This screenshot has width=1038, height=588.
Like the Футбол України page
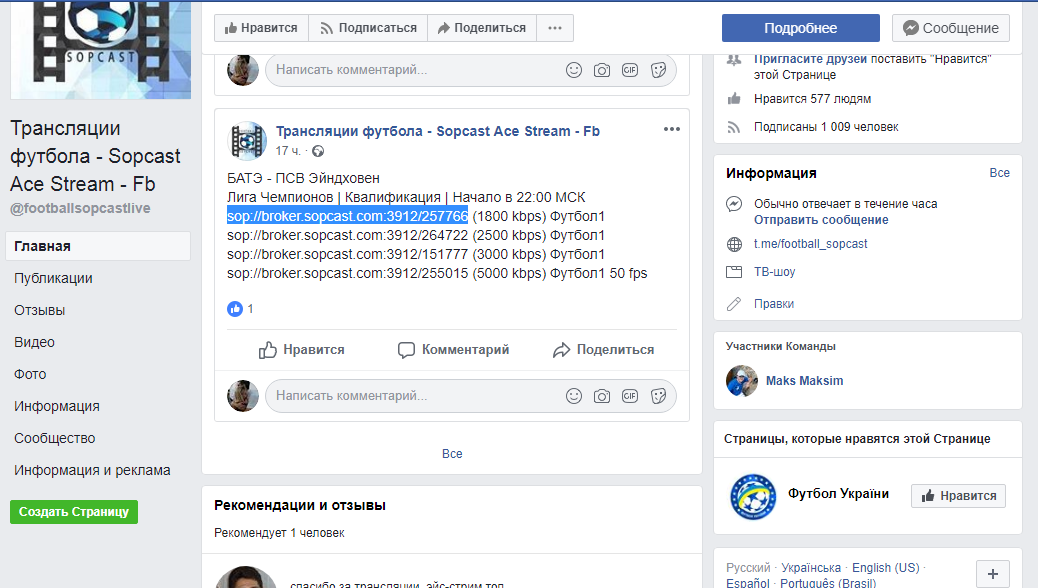point(958,496)
